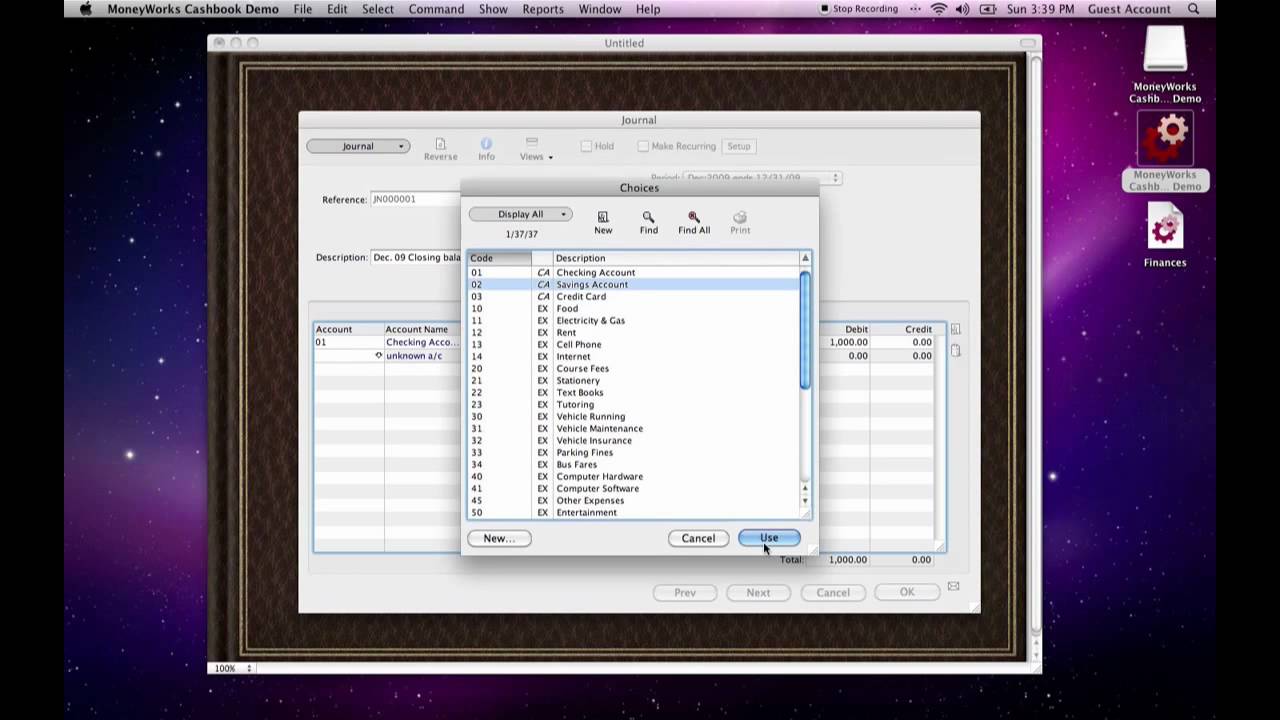Screen dimensions: 1280x720
Task: Click the envelope icon below Journal totals
Action: coord(953,586)
